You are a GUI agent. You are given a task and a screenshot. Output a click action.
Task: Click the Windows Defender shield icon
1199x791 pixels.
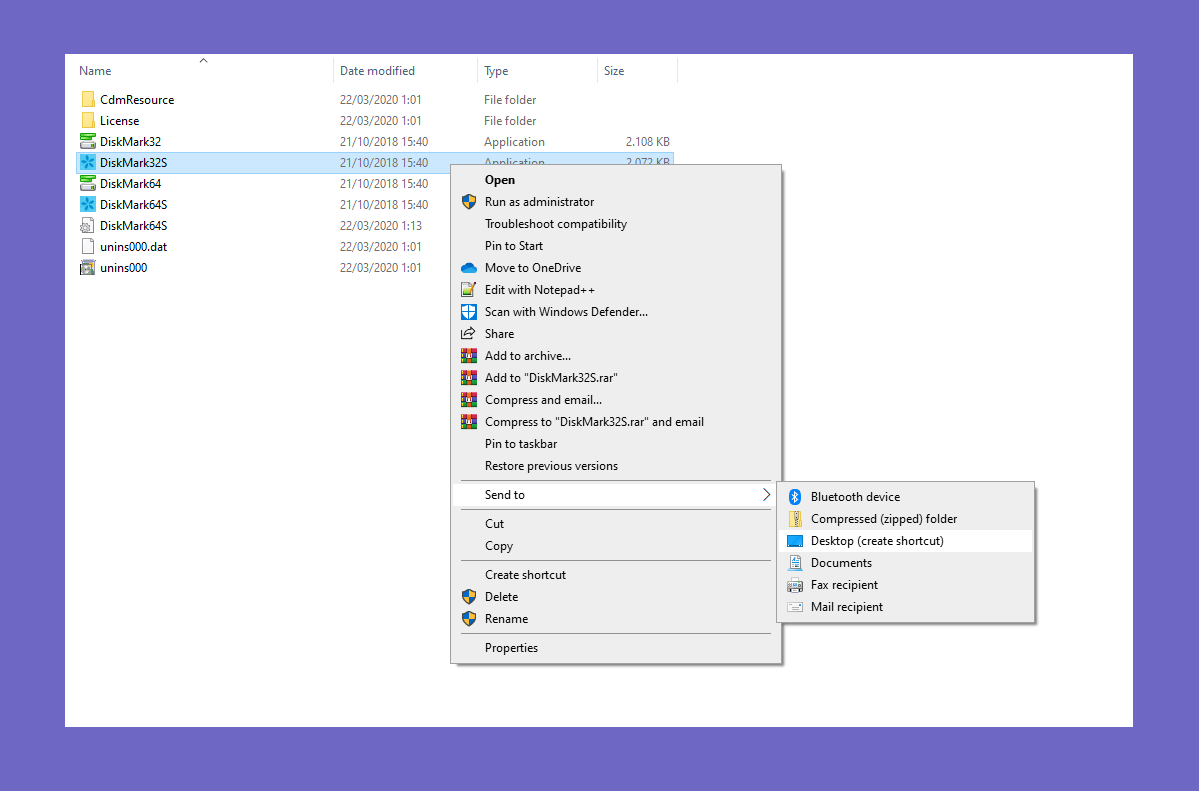[469, 312]
